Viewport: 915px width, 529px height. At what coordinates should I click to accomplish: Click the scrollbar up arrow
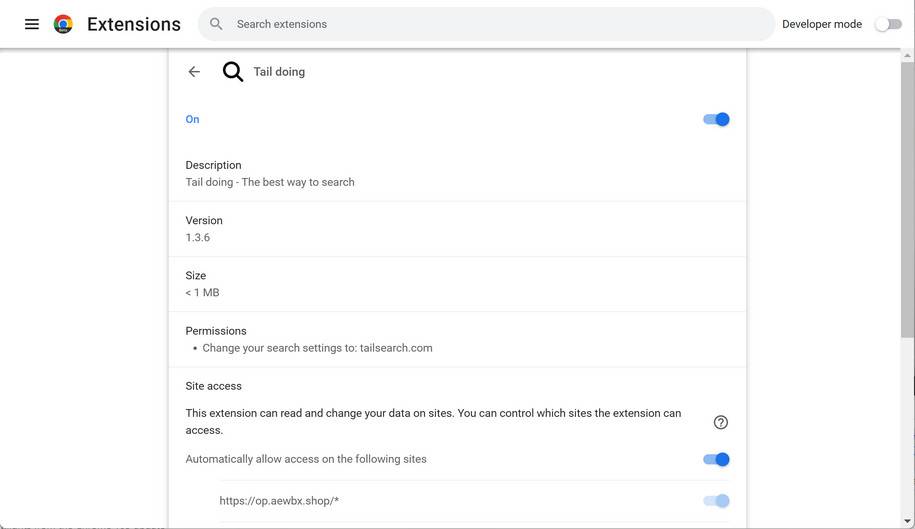tap(908, 56)
